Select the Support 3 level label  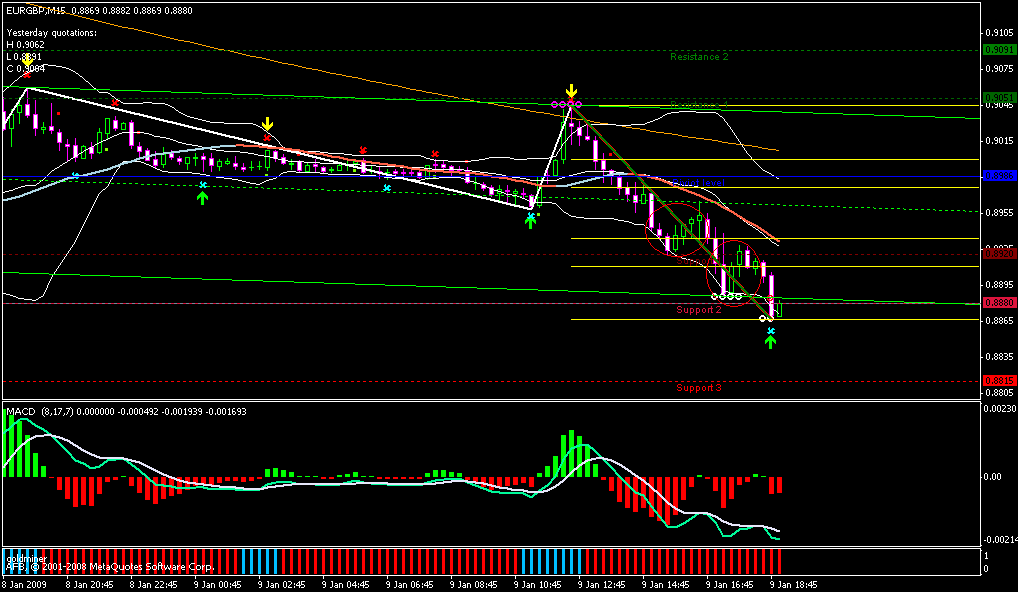tap(699, 387)
